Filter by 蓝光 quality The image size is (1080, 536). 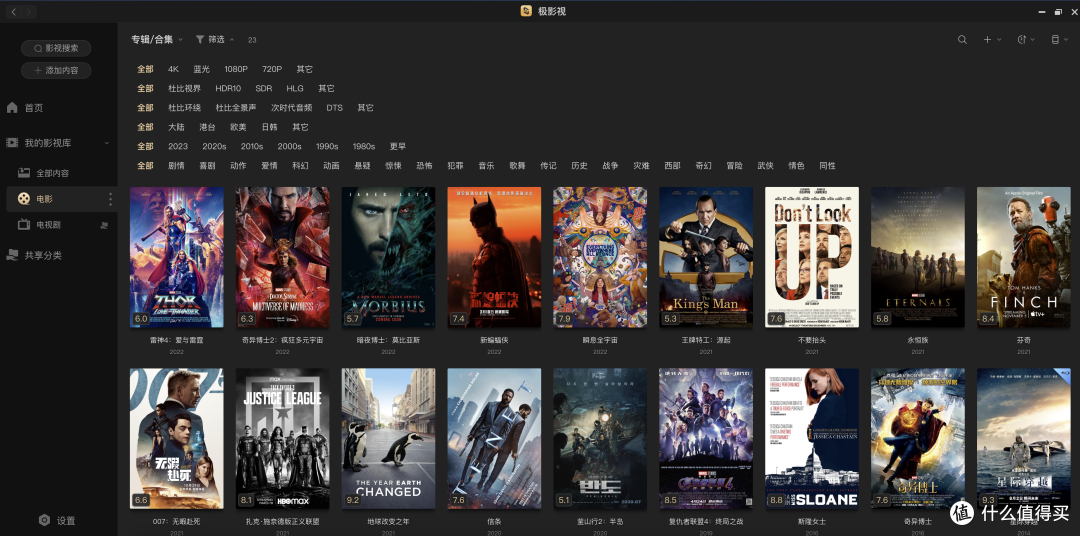(201, 69)
